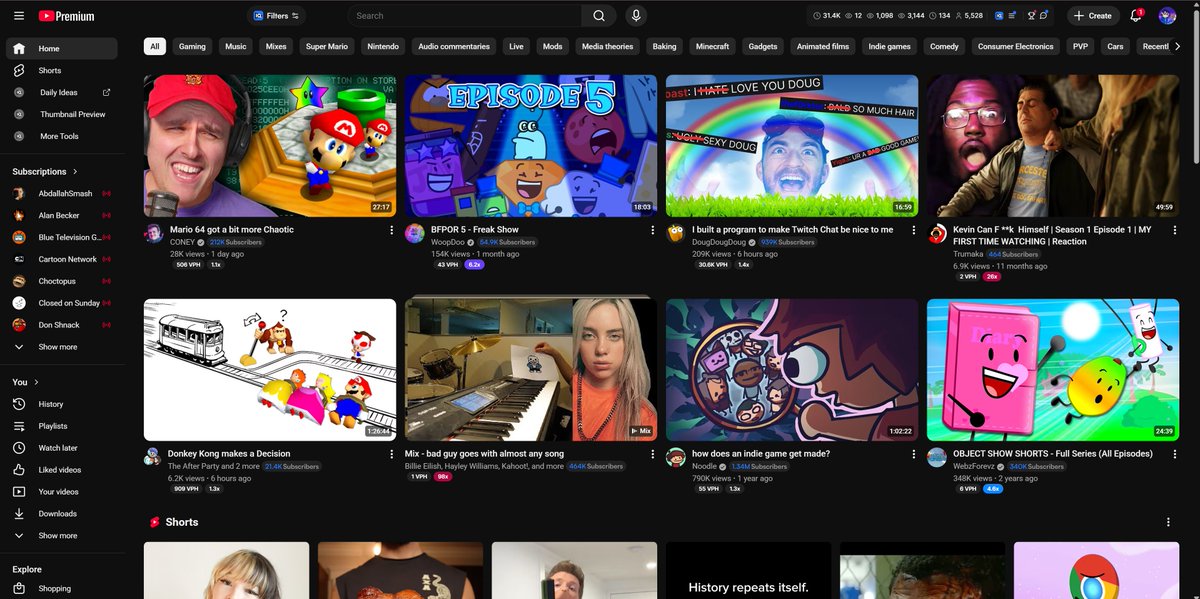This screenshot has width=1200, height=599.
Task: Click the chat bubble icon in stats bar
Action: pos(1043,16)
